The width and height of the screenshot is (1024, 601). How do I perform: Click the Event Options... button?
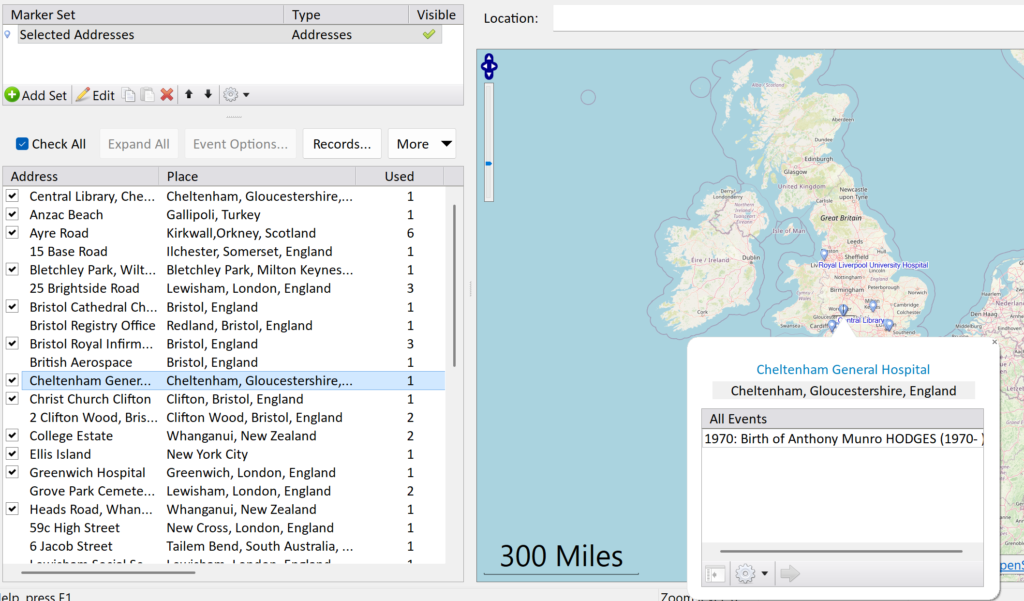click(x=240, y=144)
